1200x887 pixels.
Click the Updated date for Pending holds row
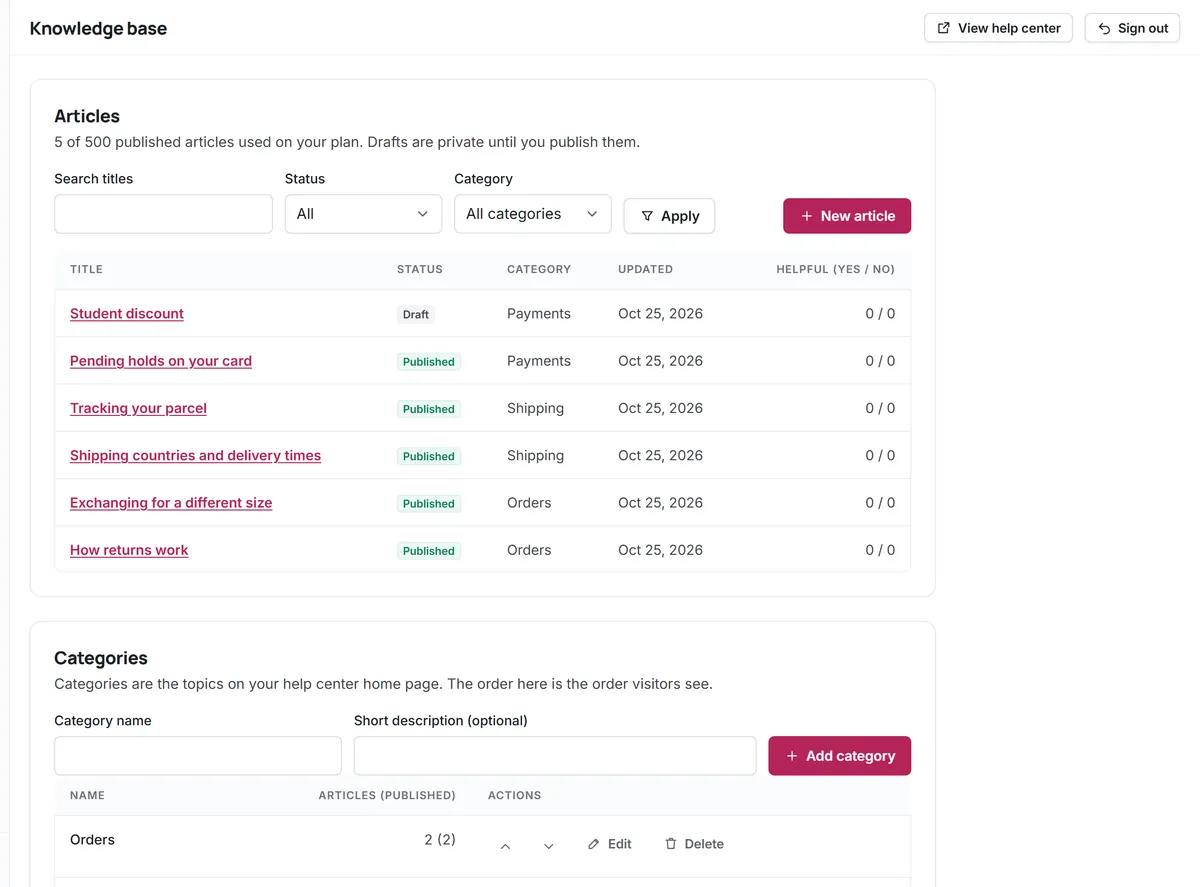tap(660, 361)
